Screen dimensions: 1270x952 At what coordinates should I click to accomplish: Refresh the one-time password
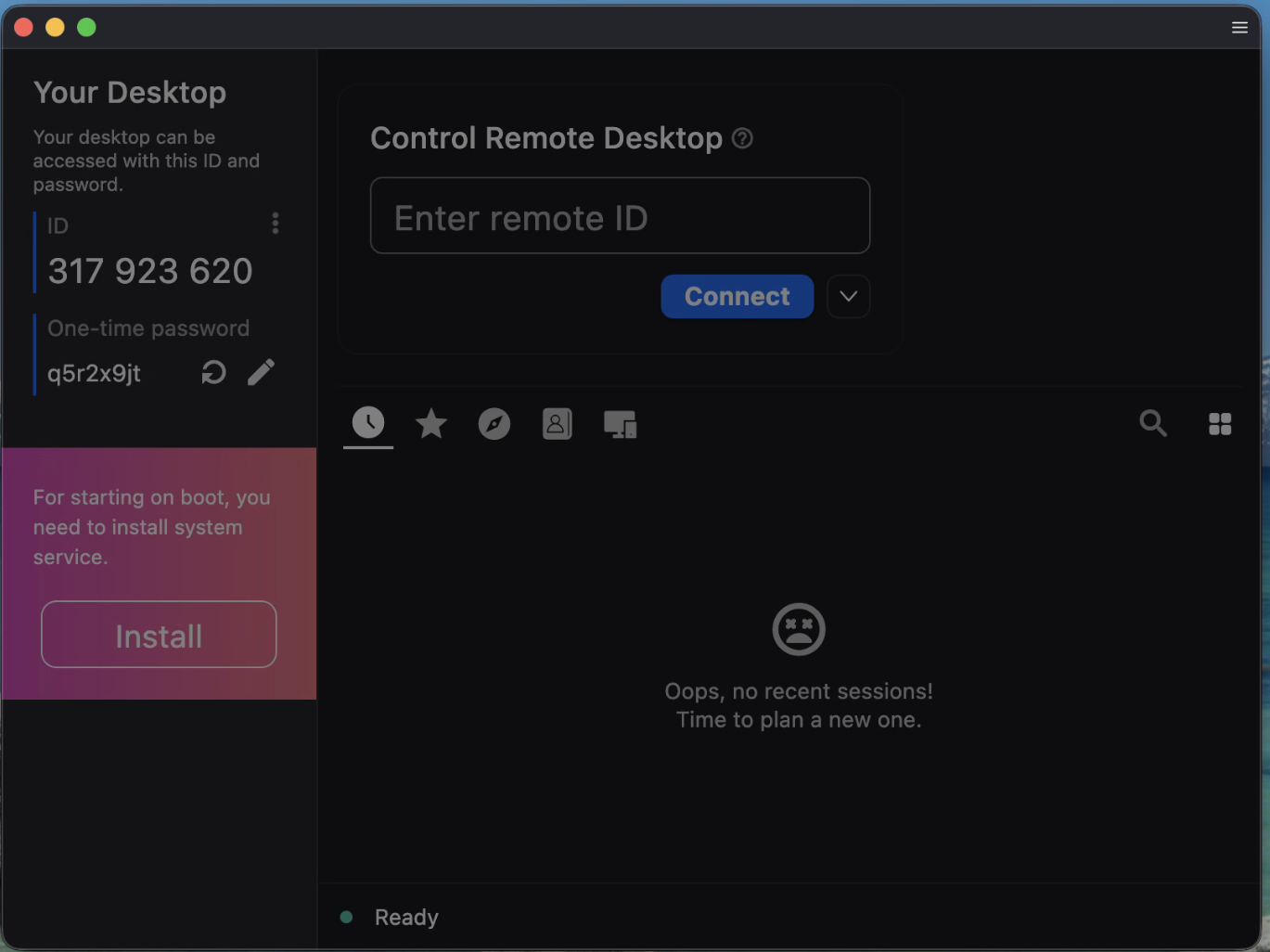coord(213,373)
